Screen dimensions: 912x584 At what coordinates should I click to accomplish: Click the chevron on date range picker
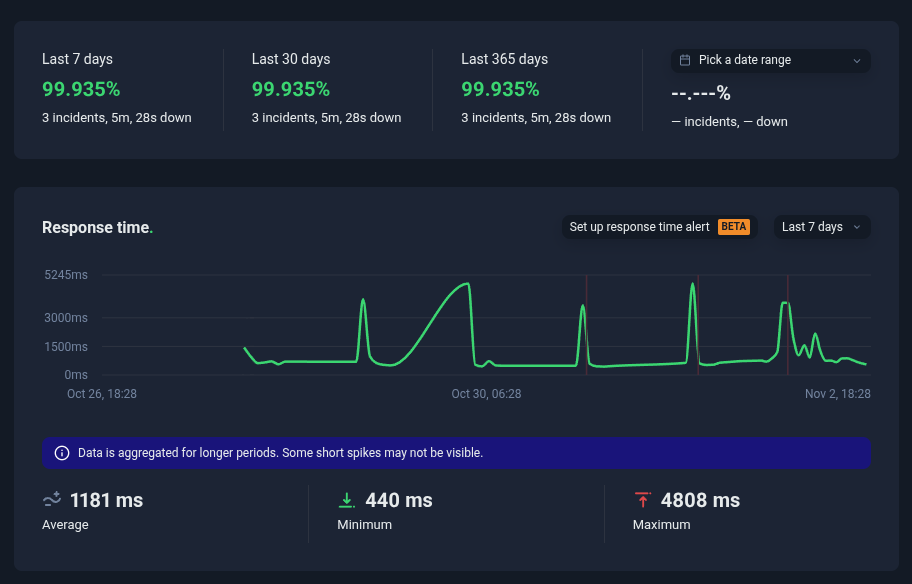pos(856,61)
